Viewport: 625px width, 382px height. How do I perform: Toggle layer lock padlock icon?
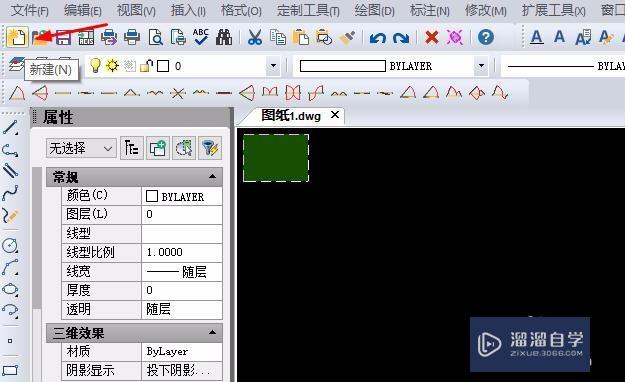146,65
